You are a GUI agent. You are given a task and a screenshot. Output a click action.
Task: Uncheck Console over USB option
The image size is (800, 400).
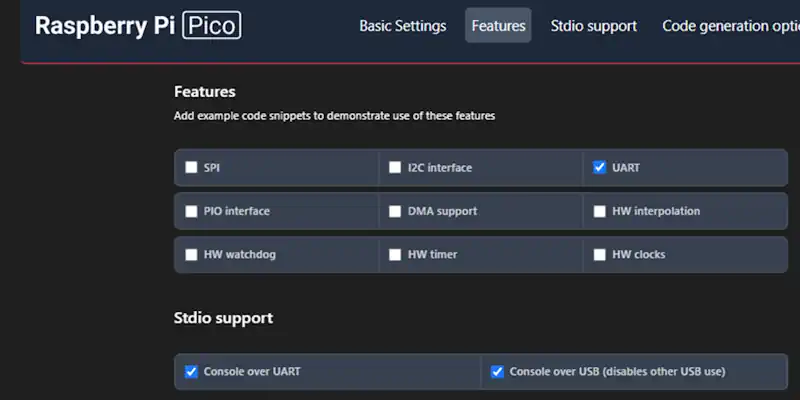click(x=497, y=372)
